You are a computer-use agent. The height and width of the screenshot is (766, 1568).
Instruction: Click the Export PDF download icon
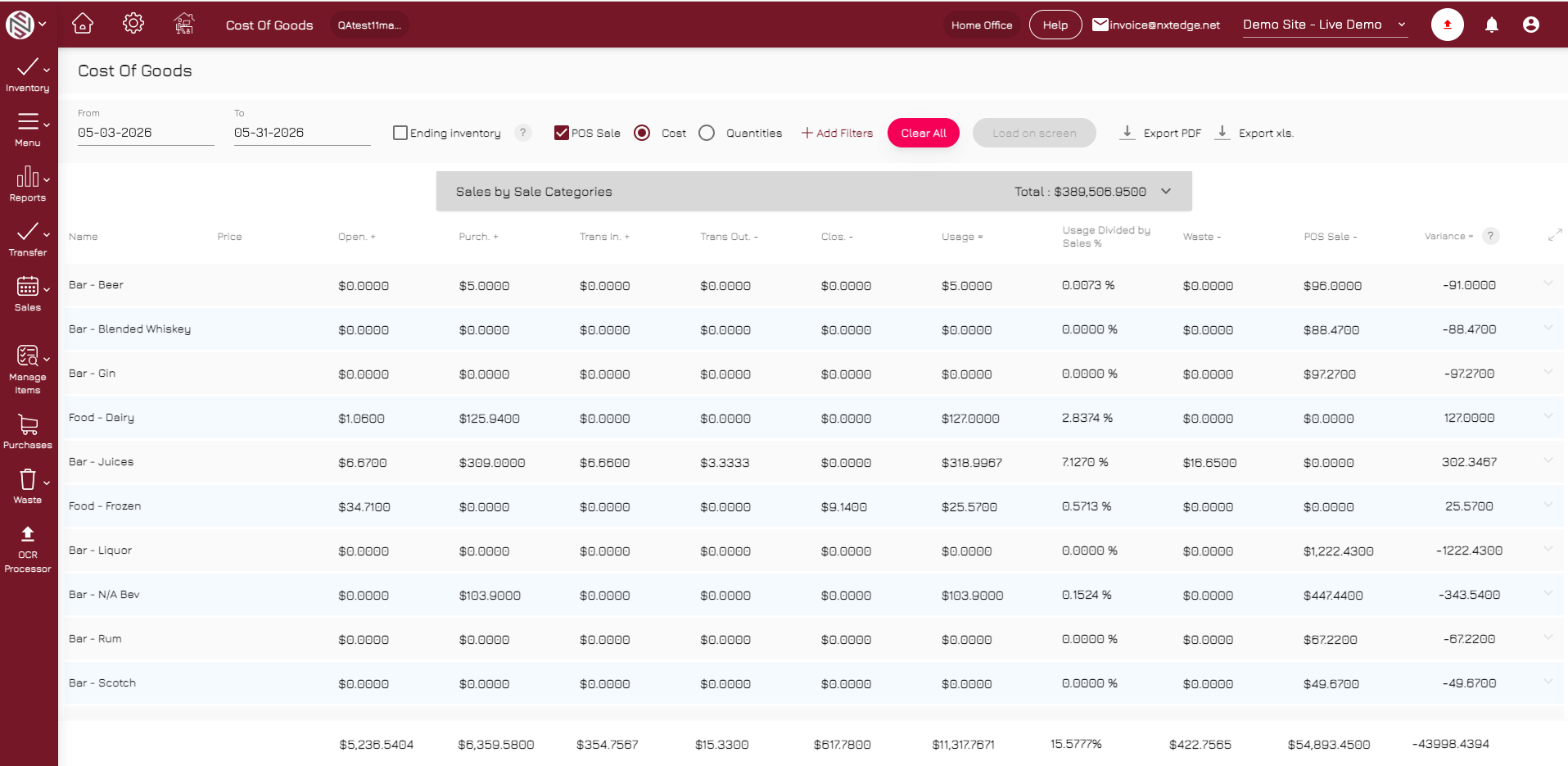coord(1127,133)
